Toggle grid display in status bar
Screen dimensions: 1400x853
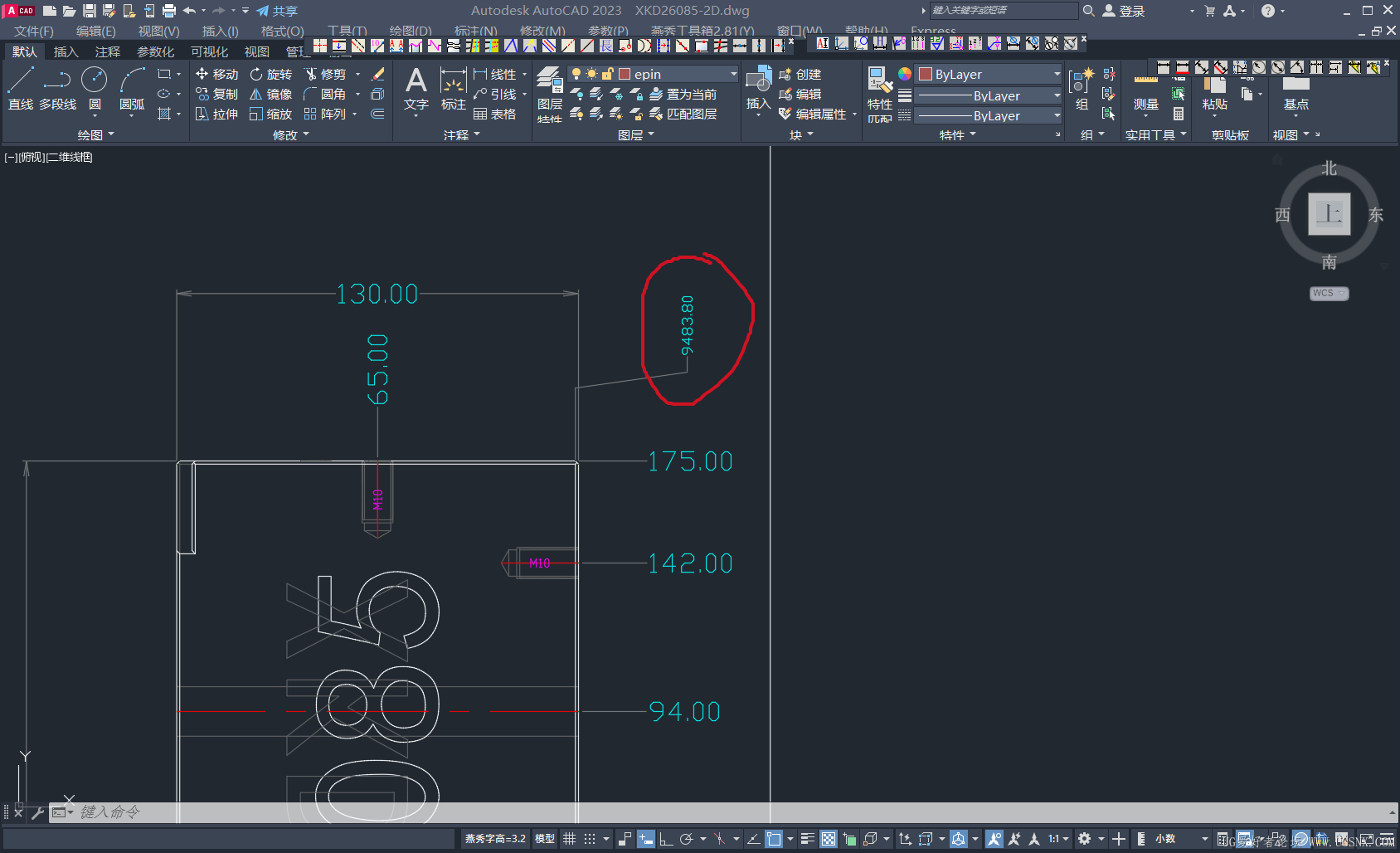pyautogui.click(x=569, y=839)
